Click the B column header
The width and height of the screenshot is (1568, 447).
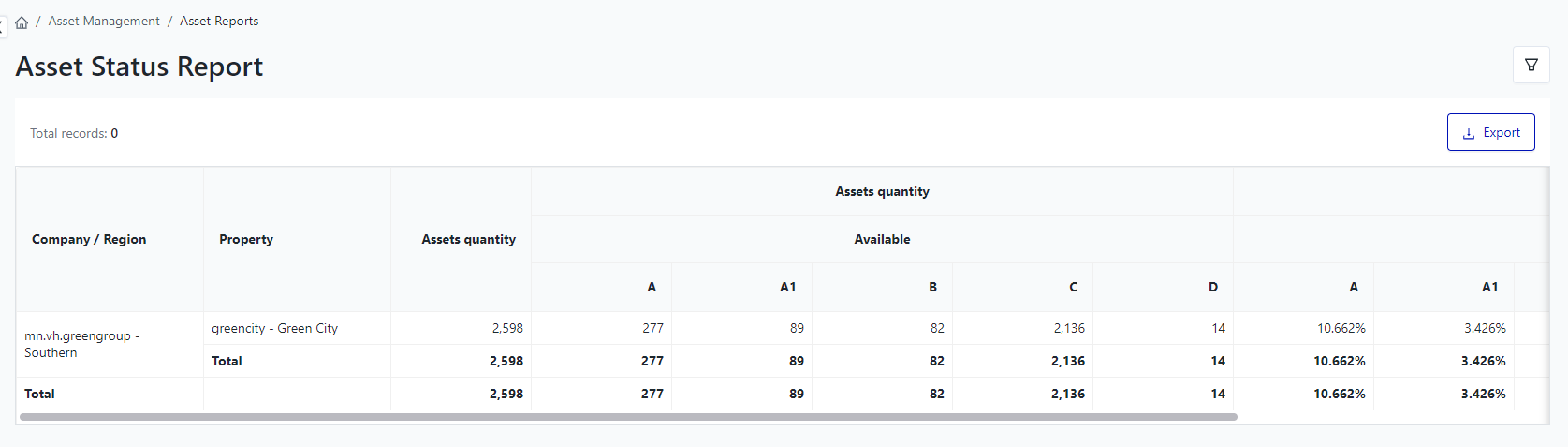pyautogui.click(x=932, y=287)
